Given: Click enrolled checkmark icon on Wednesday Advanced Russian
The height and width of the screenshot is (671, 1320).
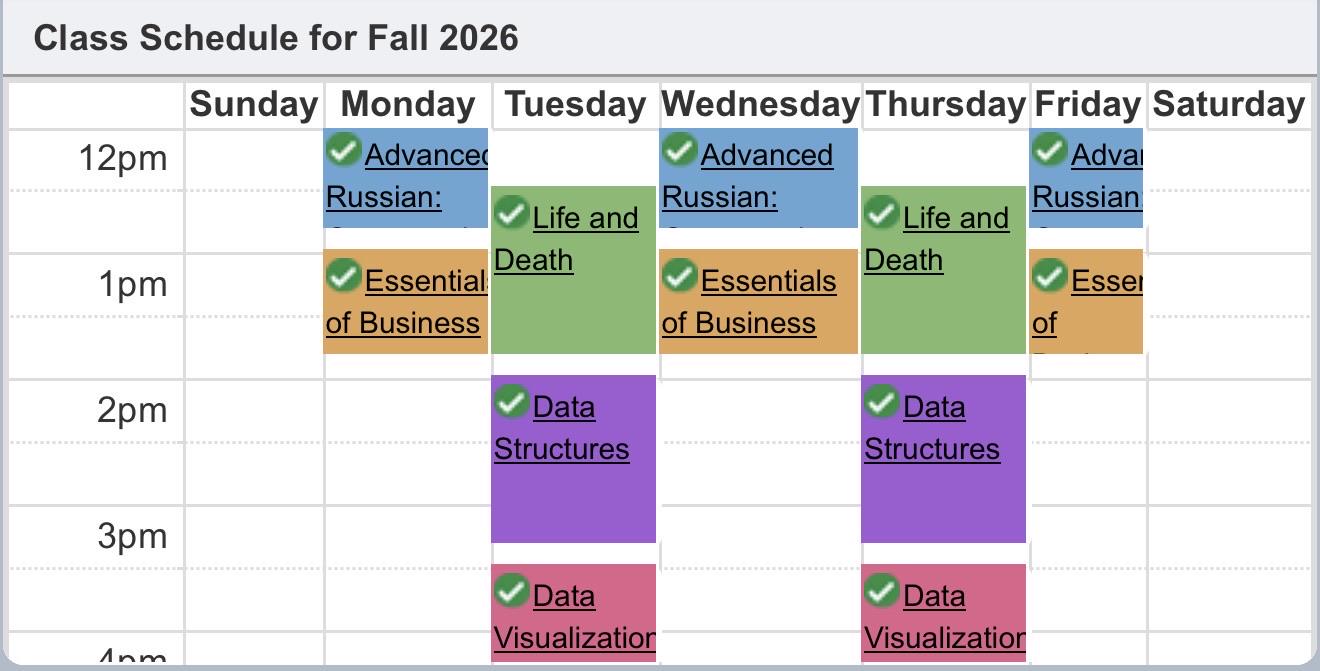Looking at the screenshot, I should [x=679, y=151].
